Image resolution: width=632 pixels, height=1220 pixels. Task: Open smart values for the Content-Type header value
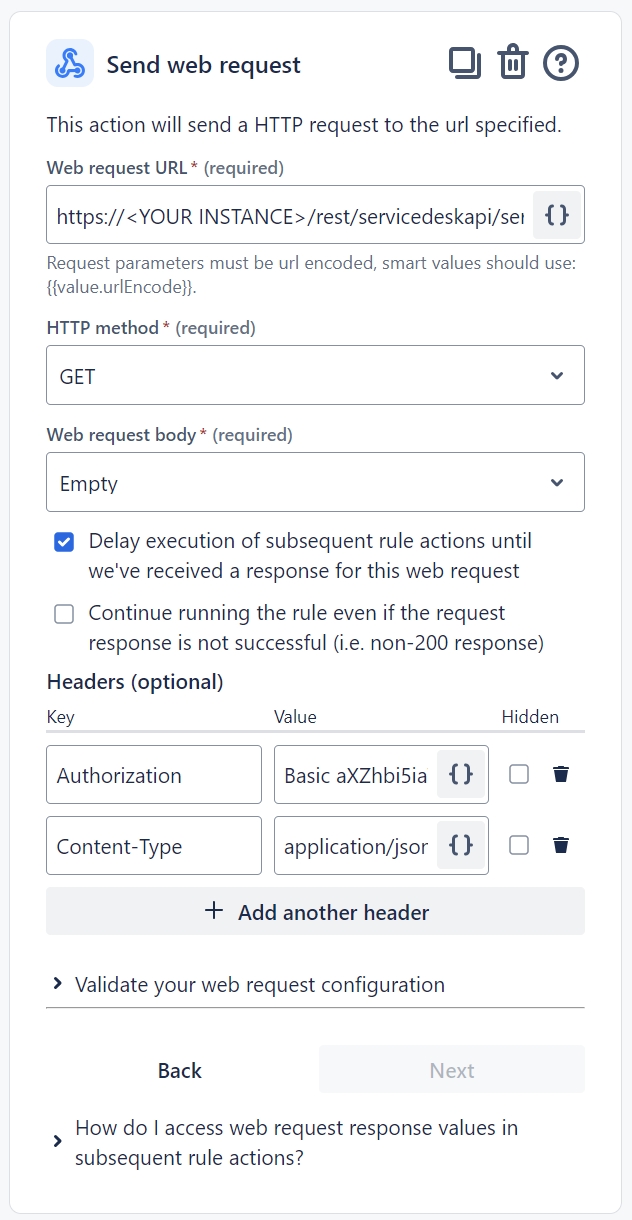[461, 845]
